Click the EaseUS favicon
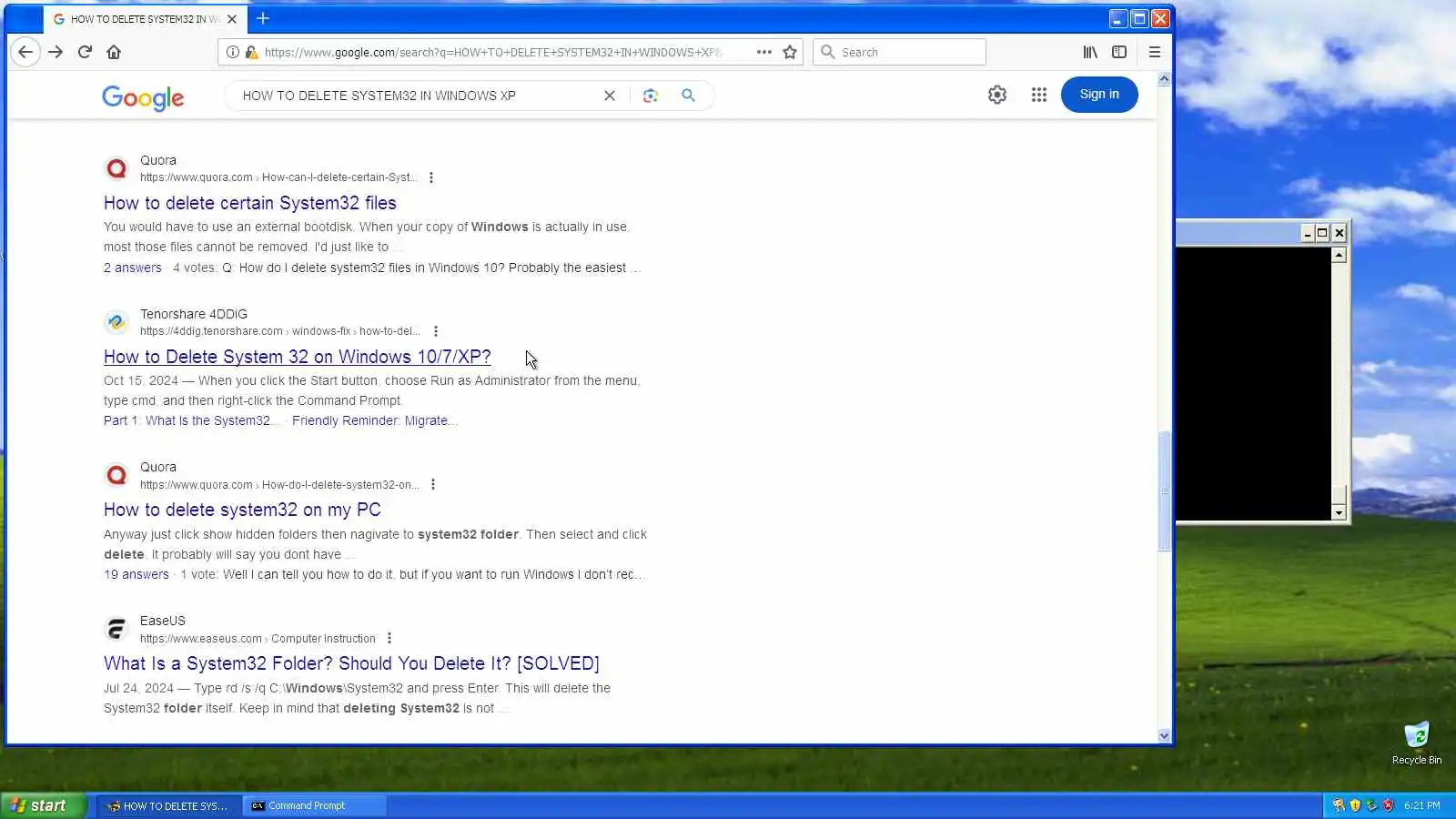The width and height of the screenshot is (1456, 819). click(x=116, y=630)
